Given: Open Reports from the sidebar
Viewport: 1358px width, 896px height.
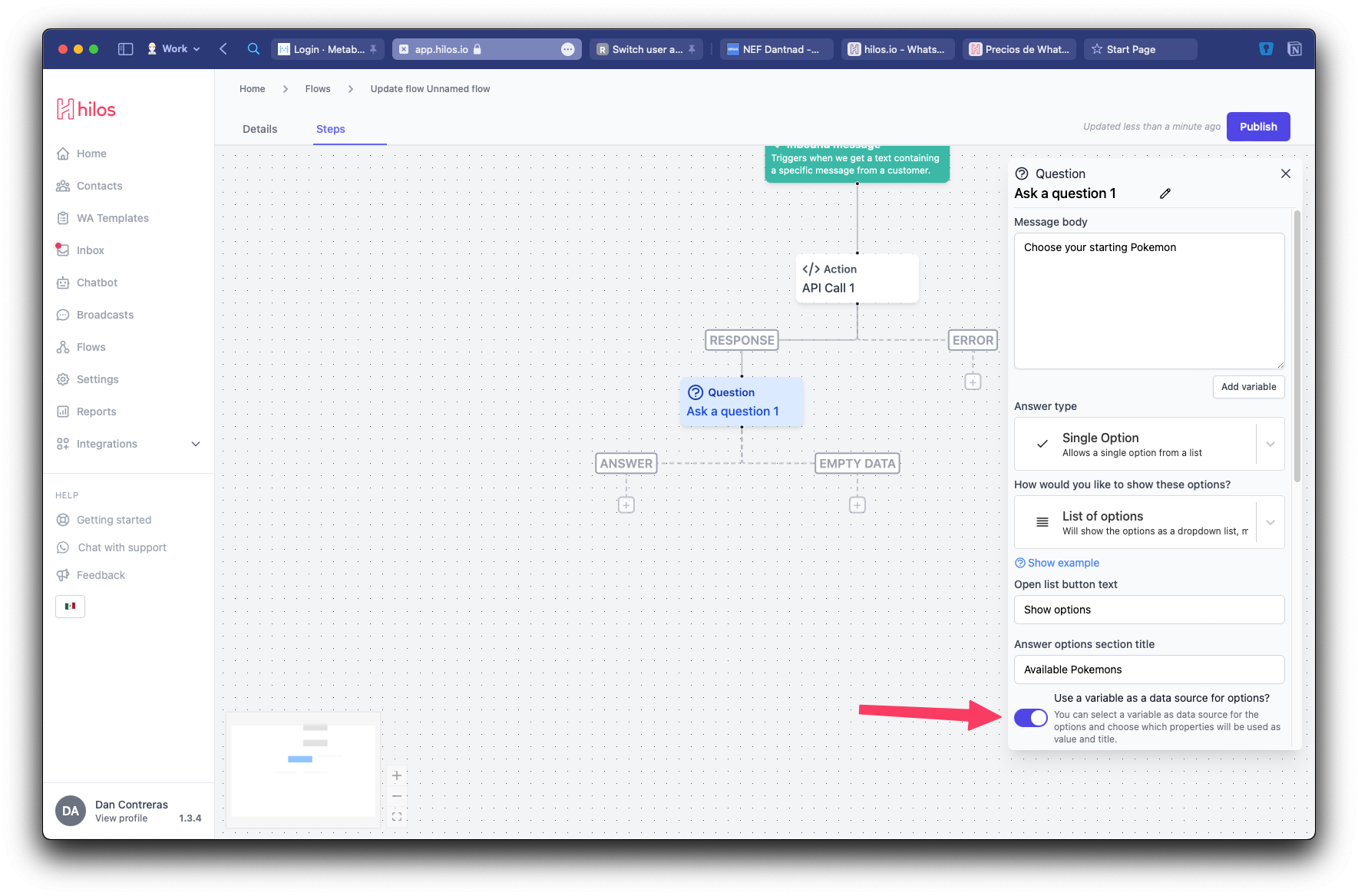Looking at the screenshot, I should pyautogui.click(x=95, y=411).
